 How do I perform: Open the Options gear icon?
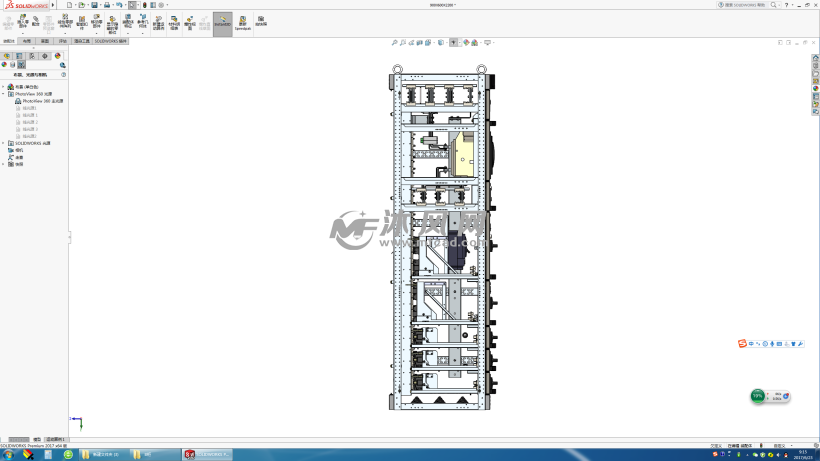click(161, 5)
